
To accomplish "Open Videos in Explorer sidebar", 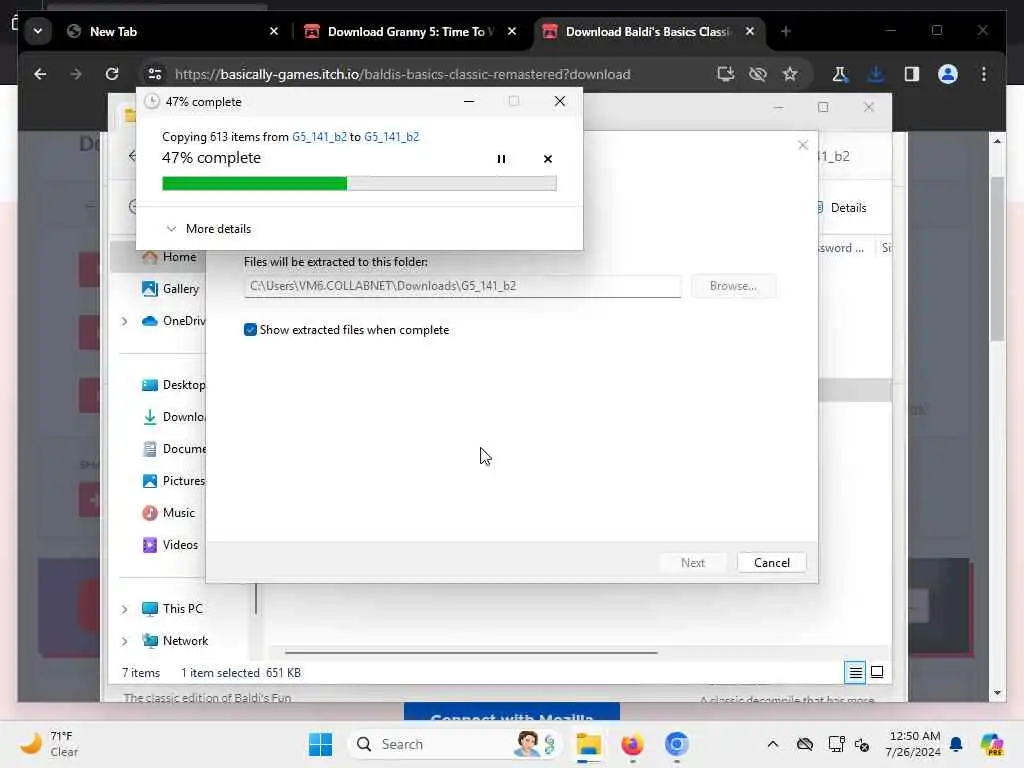I will (170, 545).
